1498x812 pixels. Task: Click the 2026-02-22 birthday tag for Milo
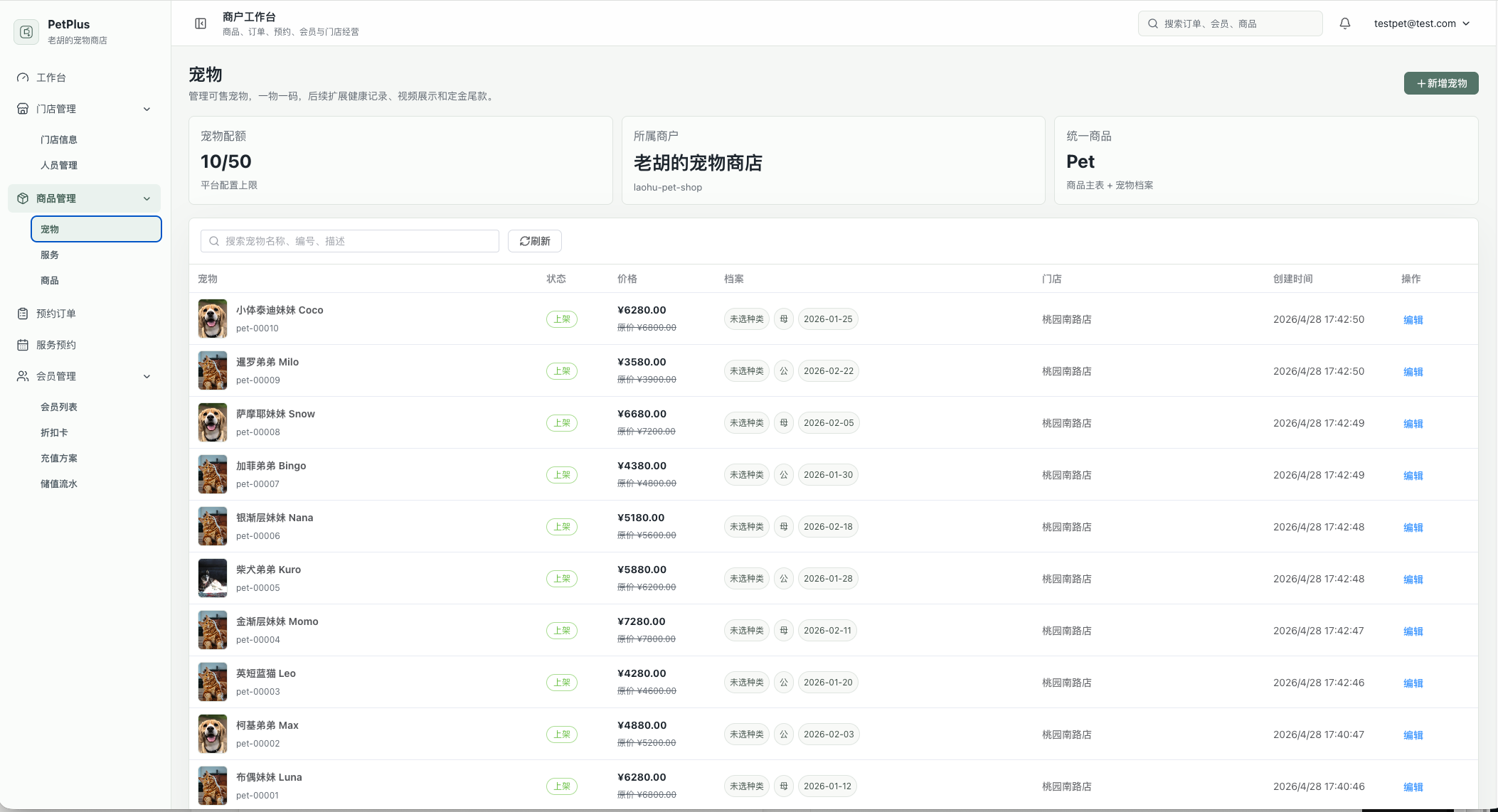pos(829,371)
